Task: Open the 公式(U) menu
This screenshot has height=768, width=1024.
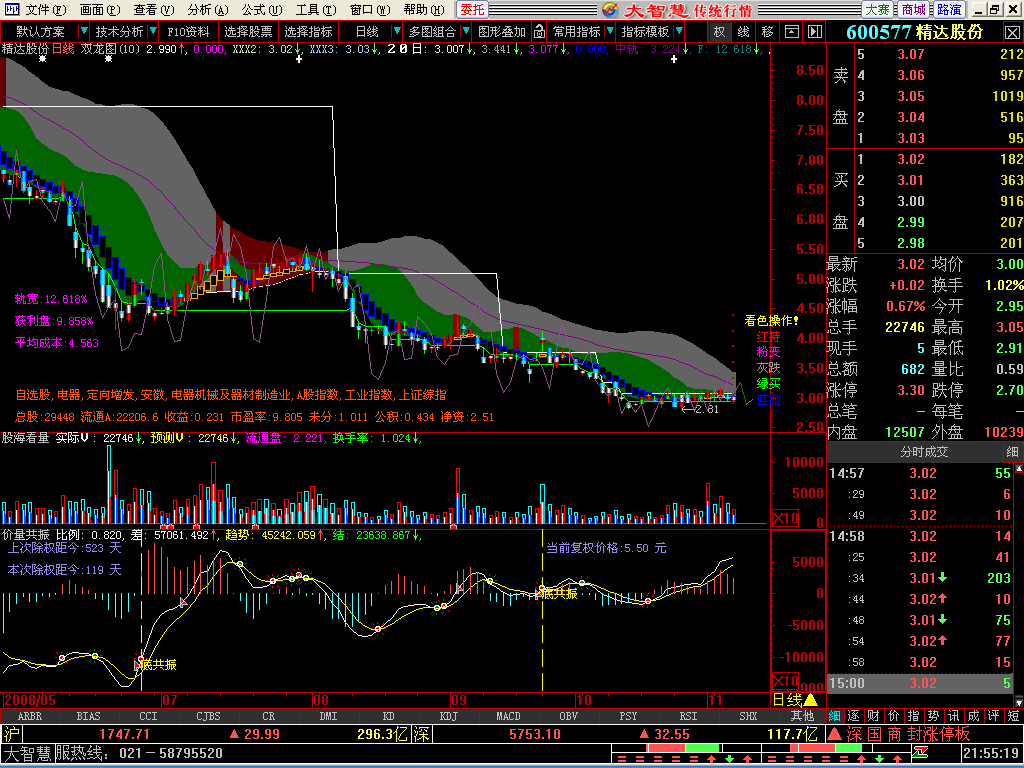Action: click(262, 10)
